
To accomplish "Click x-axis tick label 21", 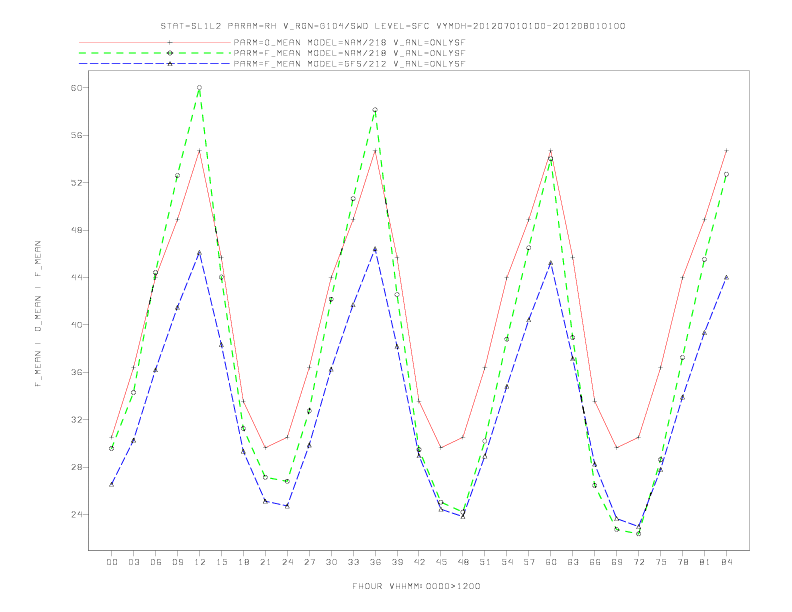I will tap(265, 562).
